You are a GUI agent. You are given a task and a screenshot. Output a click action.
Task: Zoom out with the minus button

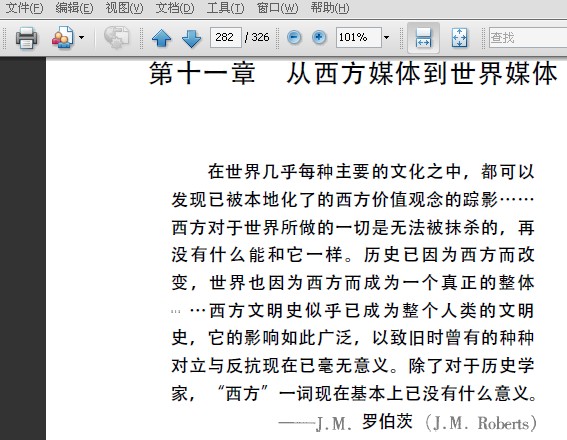pos(294,37)
